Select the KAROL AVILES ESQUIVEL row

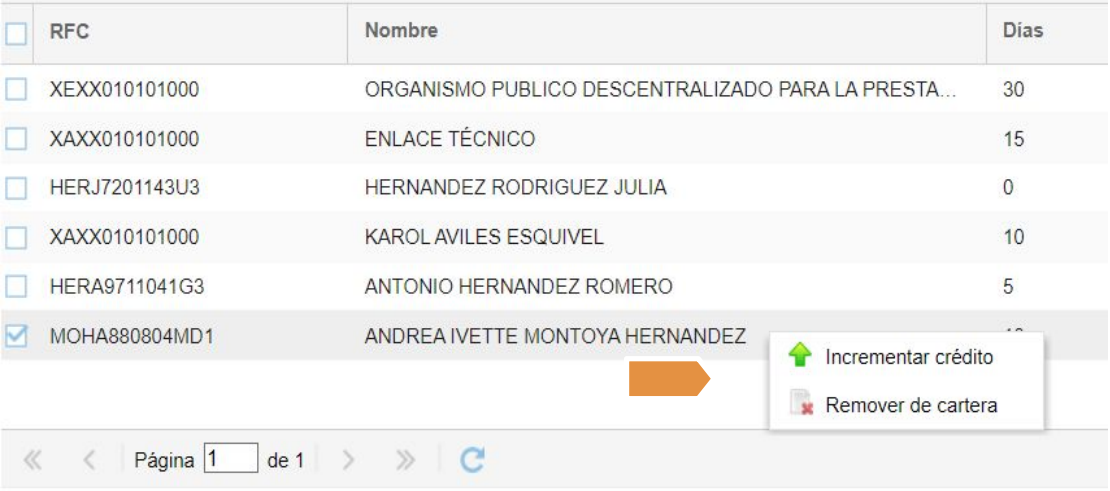(x=484, y=237)
